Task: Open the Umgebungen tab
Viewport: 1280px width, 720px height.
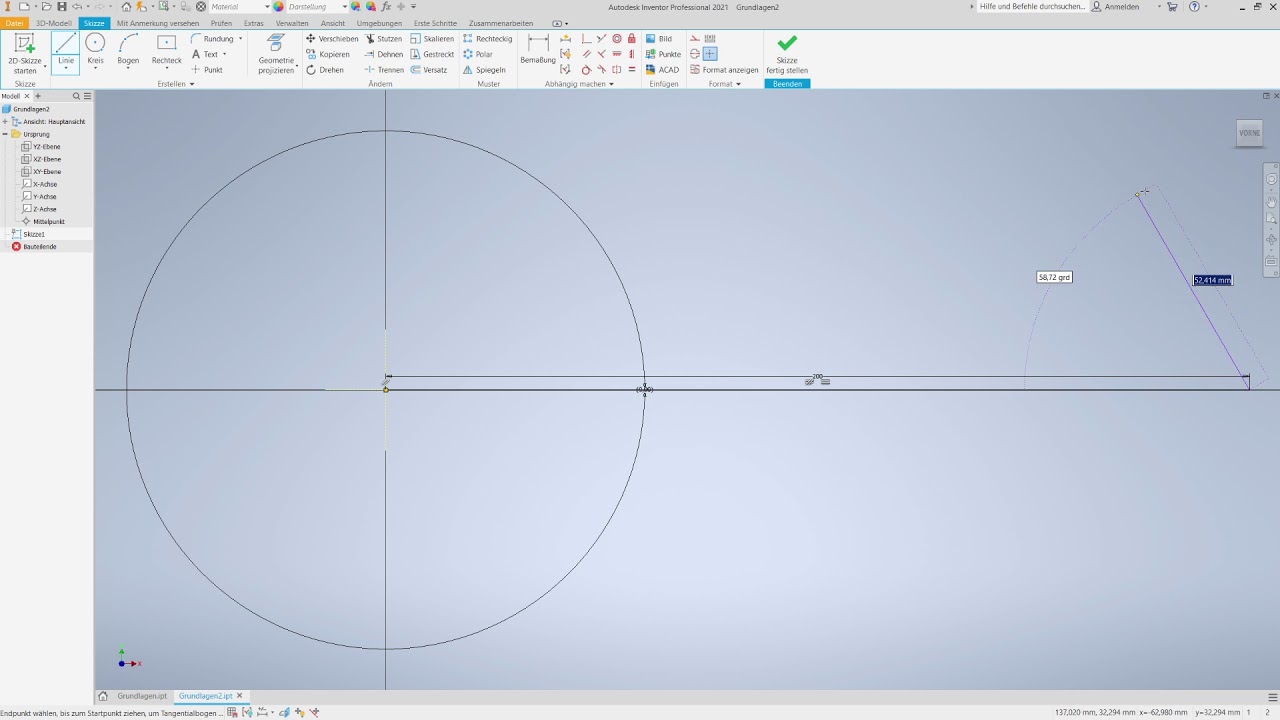Action: coord(379,23)
